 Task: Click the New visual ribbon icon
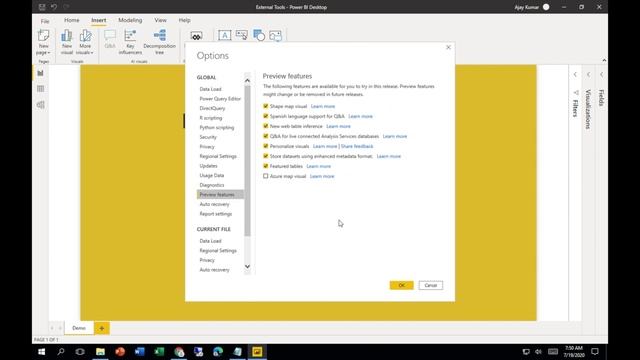pyautogui.click(x=67, y=42)
